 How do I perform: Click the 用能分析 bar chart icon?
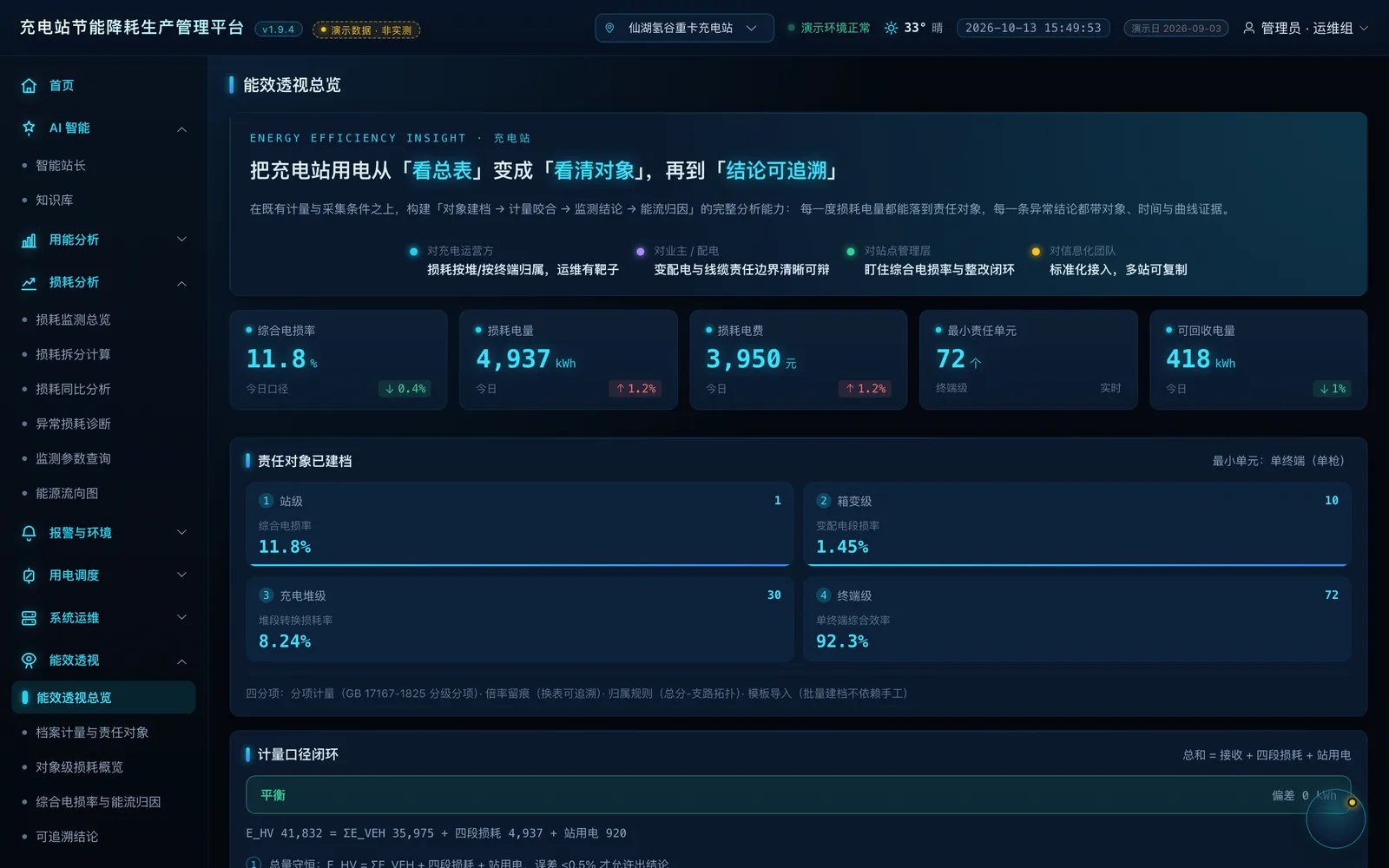pos(29,240)
